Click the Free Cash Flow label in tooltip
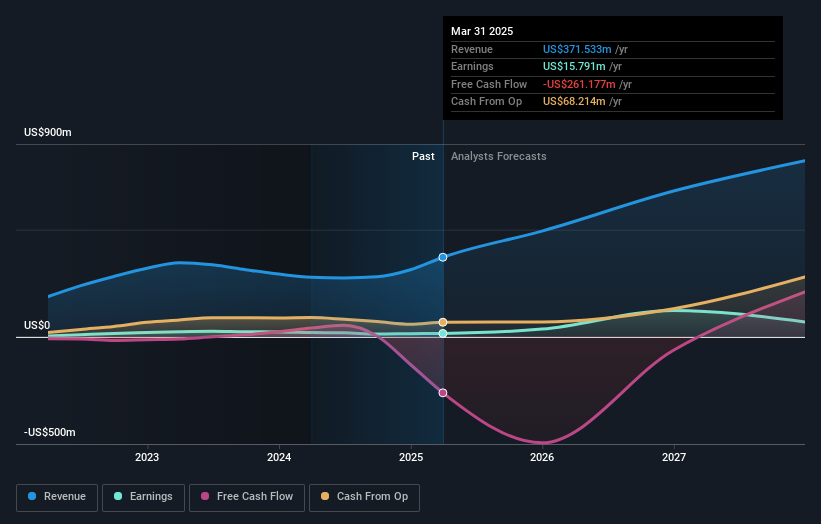 click(x=489, y=84)
